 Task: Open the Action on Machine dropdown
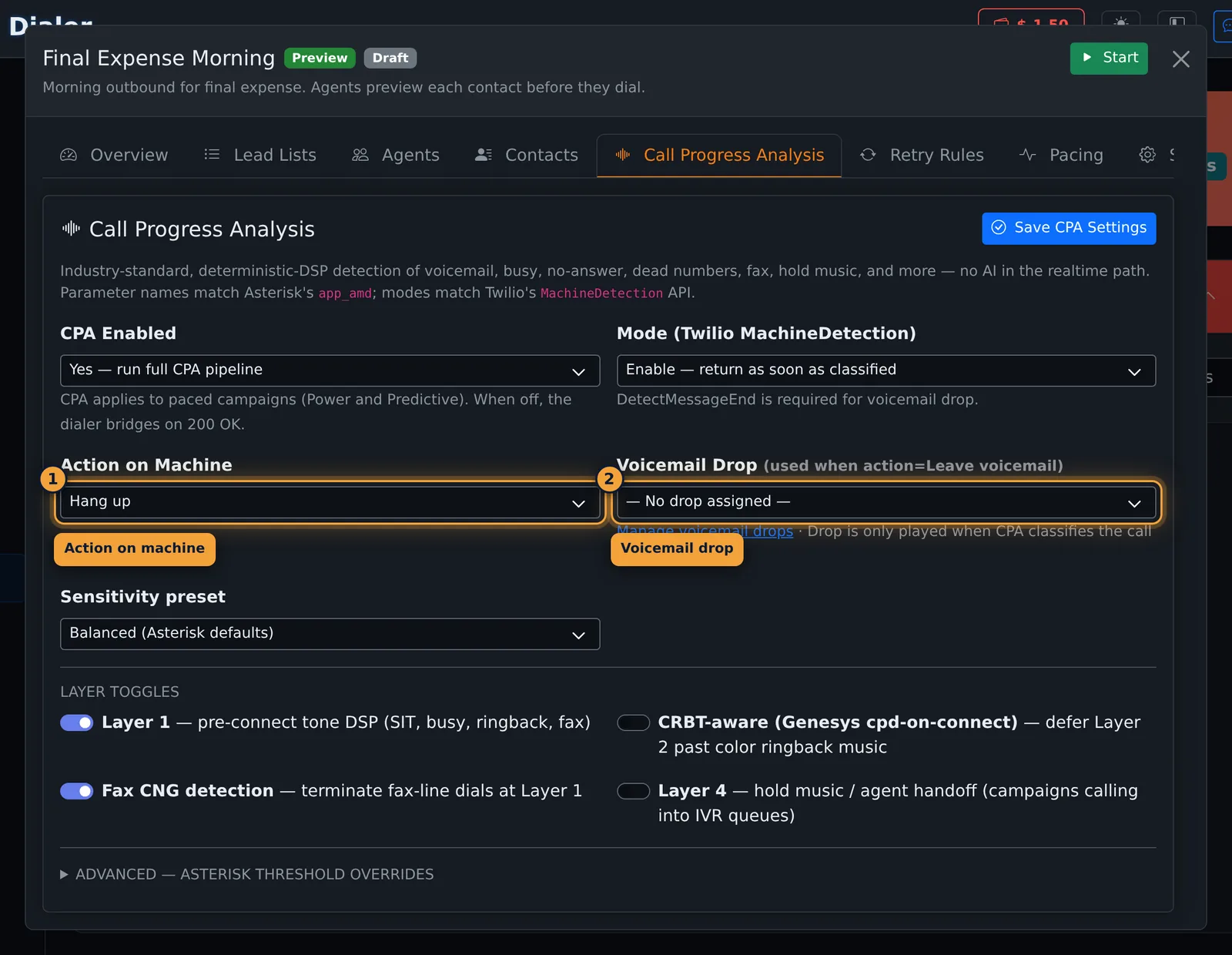[330, 502]
